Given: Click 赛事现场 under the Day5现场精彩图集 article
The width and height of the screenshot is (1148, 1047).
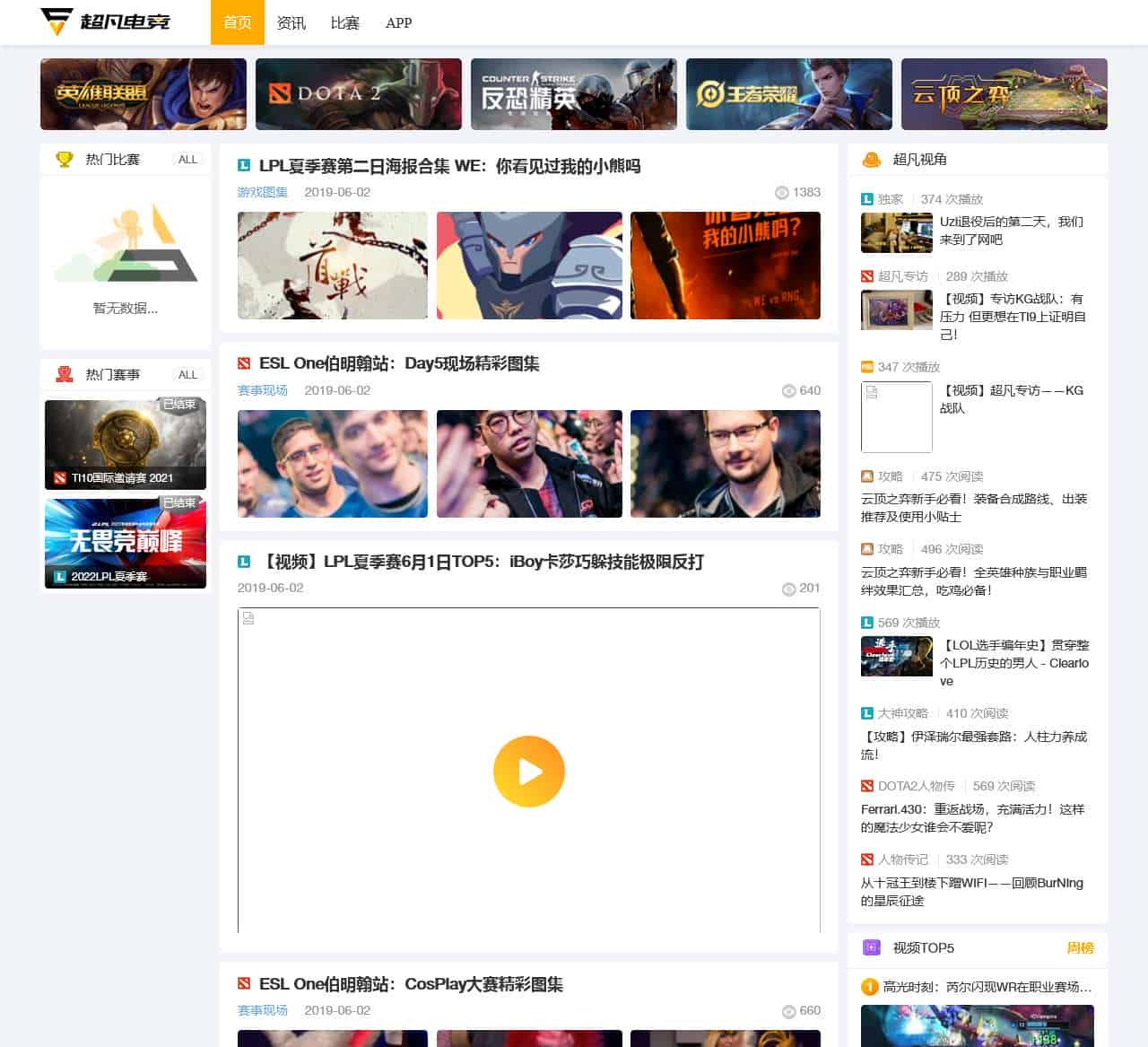Looking at the screenshot, I should click(x=263, y=390).
